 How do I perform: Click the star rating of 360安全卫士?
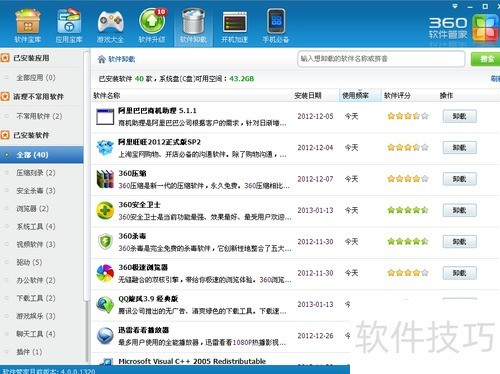click(x=408, y=210)
